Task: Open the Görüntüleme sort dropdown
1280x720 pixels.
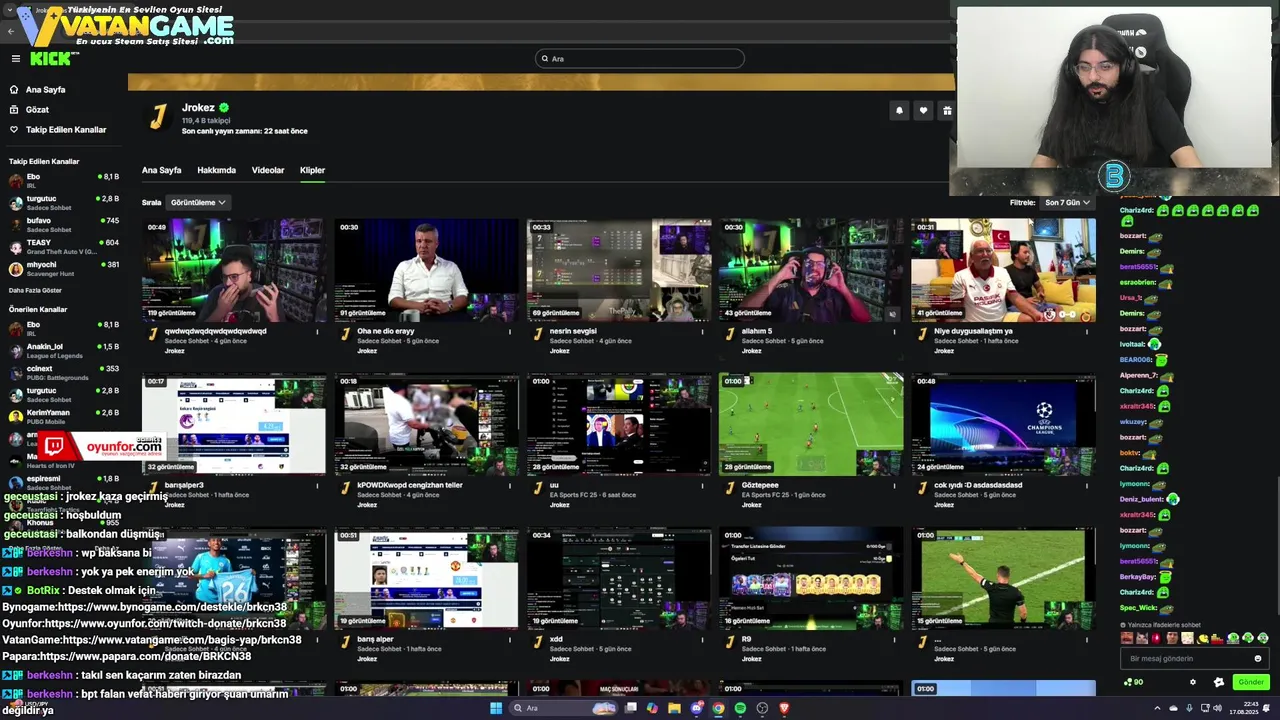Action: coord(198,202)
